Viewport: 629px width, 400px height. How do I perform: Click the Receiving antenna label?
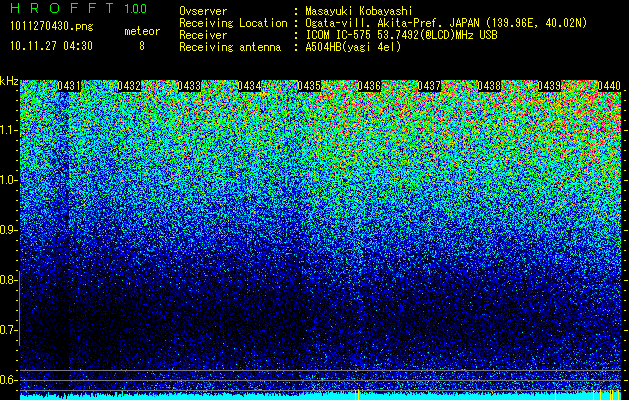coord(230,47)
